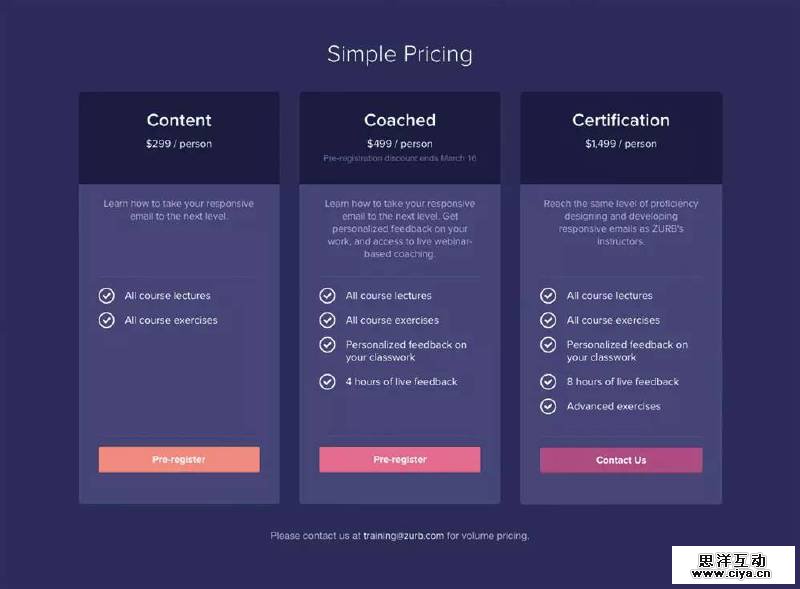The width and height of the screenshot is (800, 589).
Task: Select the Content plan heading
Action: point(179,120)
